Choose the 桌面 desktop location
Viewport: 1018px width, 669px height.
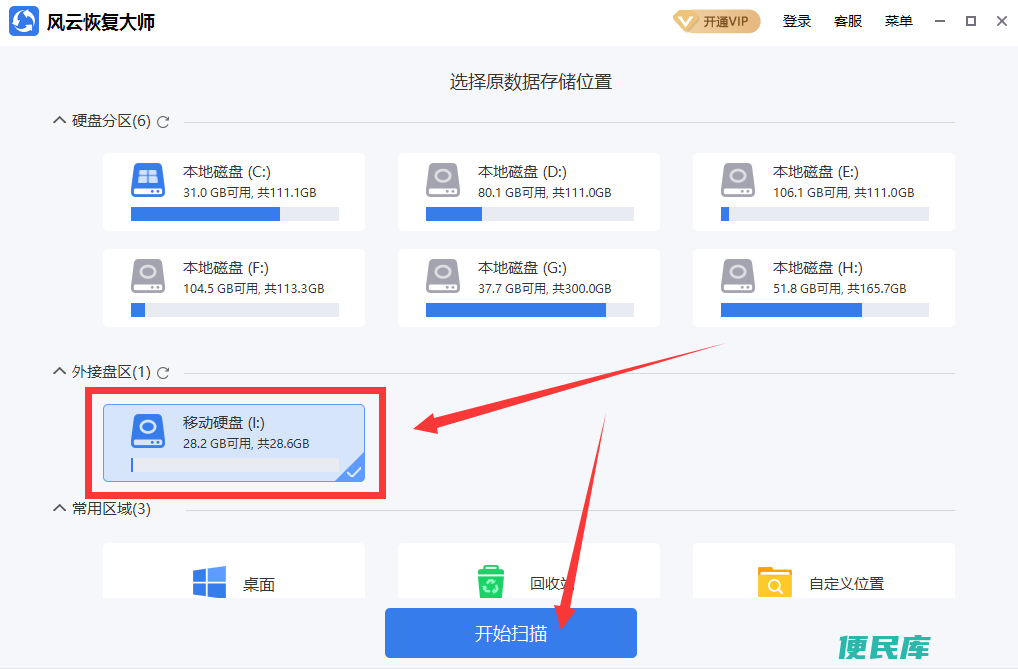pos(234,571)
